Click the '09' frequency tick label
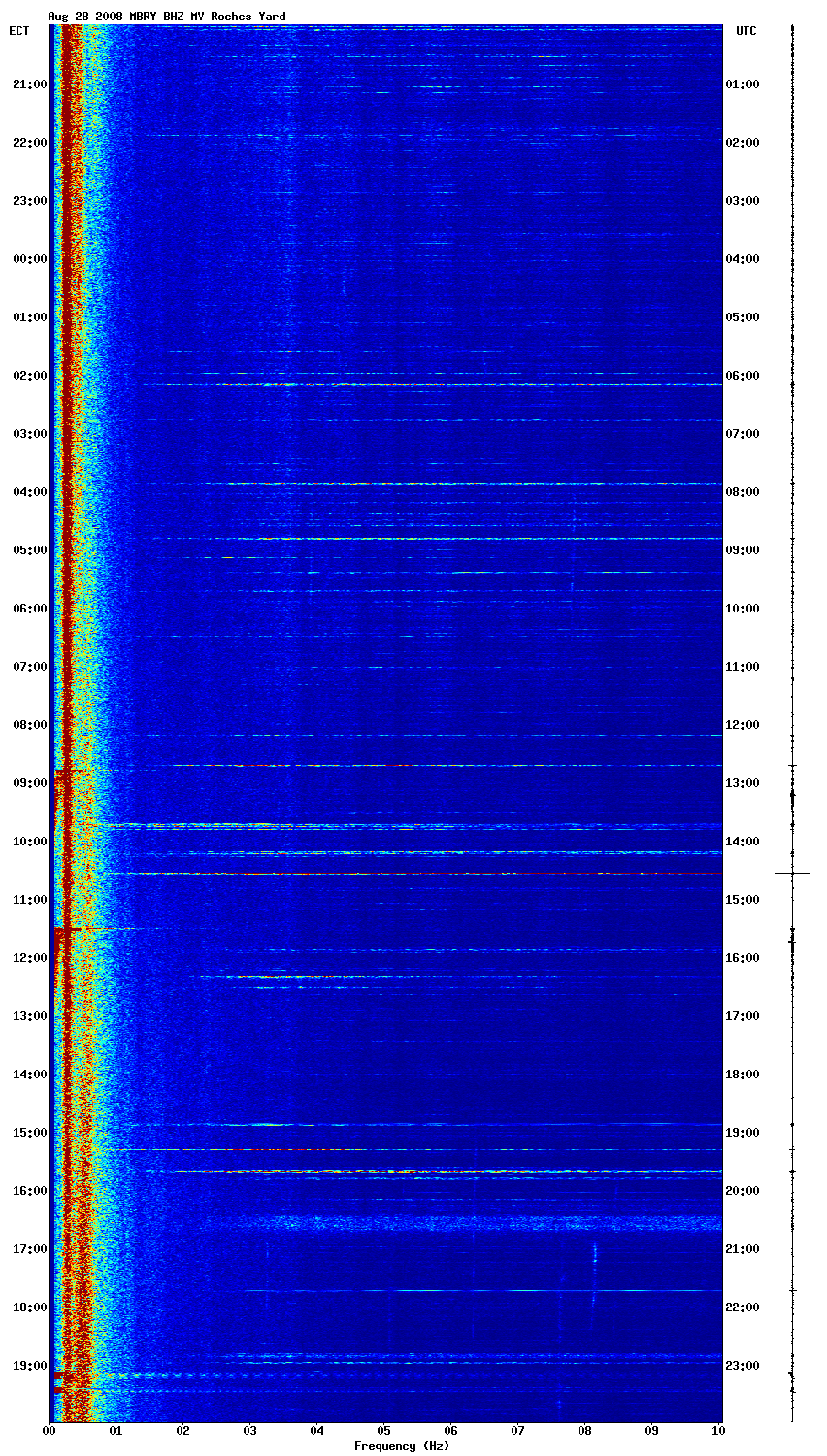Viewport: 827px width, 1456px height. tap(651, 1431)
